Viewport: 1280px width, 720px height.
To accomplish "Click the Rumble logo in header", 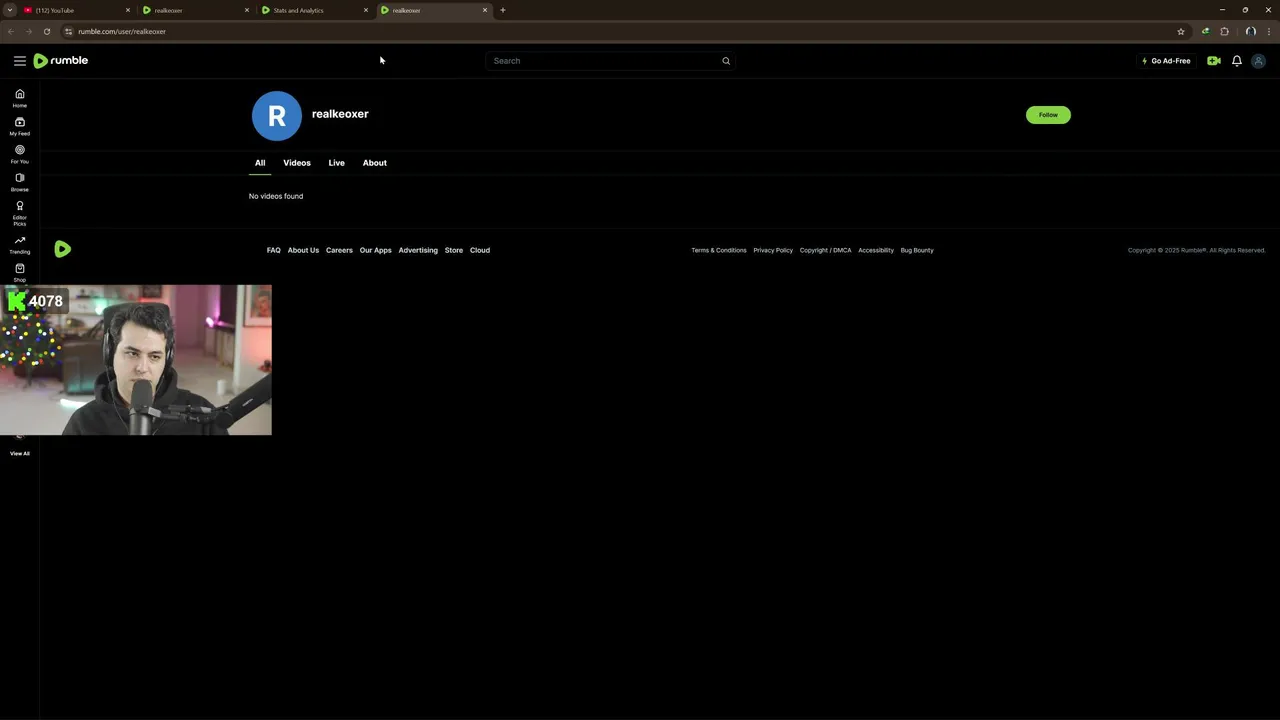I will pyautogui.click(x=61, y=61).
